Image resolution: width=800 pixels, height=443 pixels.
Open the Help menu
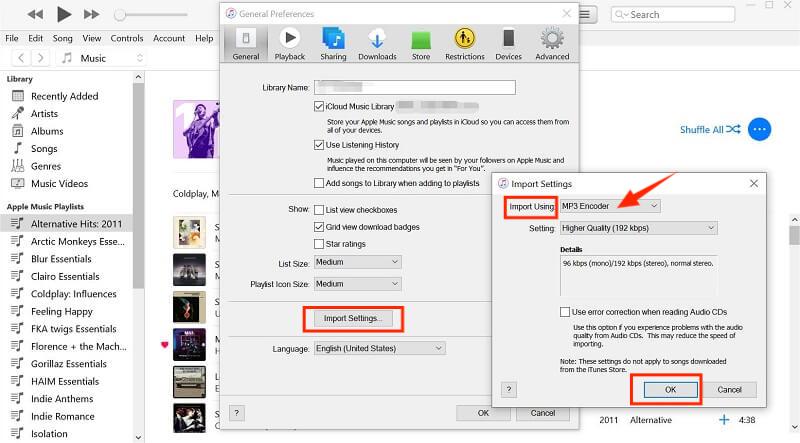[204, 38]
